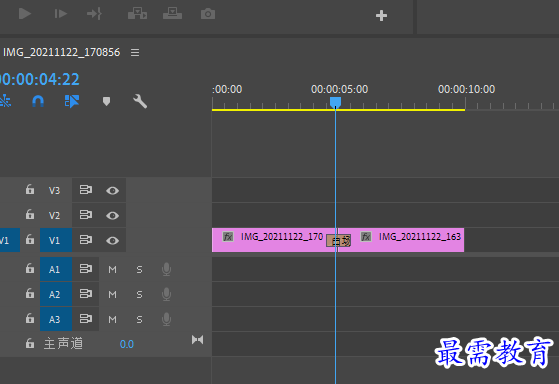
Task: Mute audio track A1
Action: (x=112, y=270)
